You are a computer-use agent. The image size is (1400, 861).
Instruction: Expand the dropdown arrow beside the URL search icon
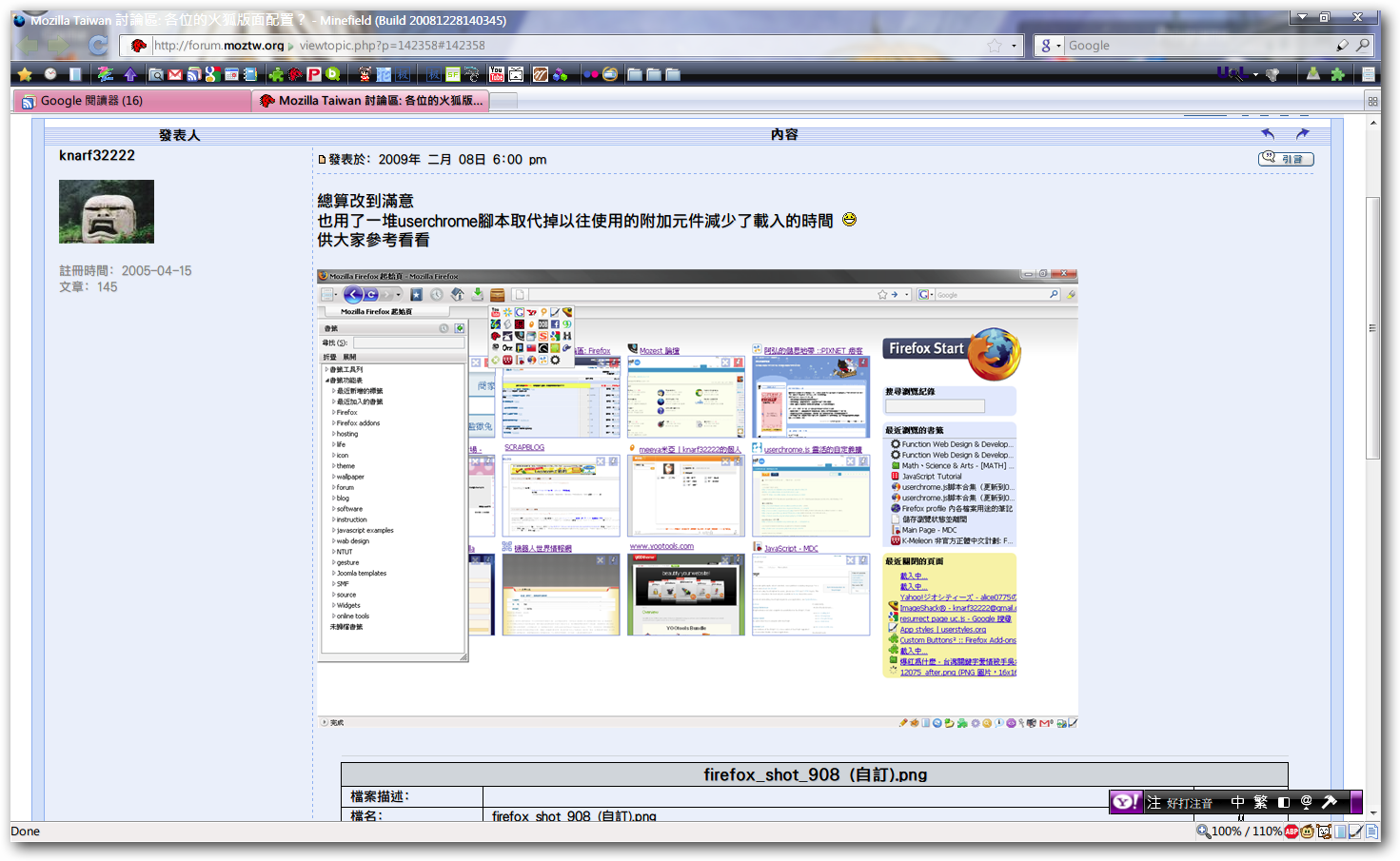coord(1255,74)
